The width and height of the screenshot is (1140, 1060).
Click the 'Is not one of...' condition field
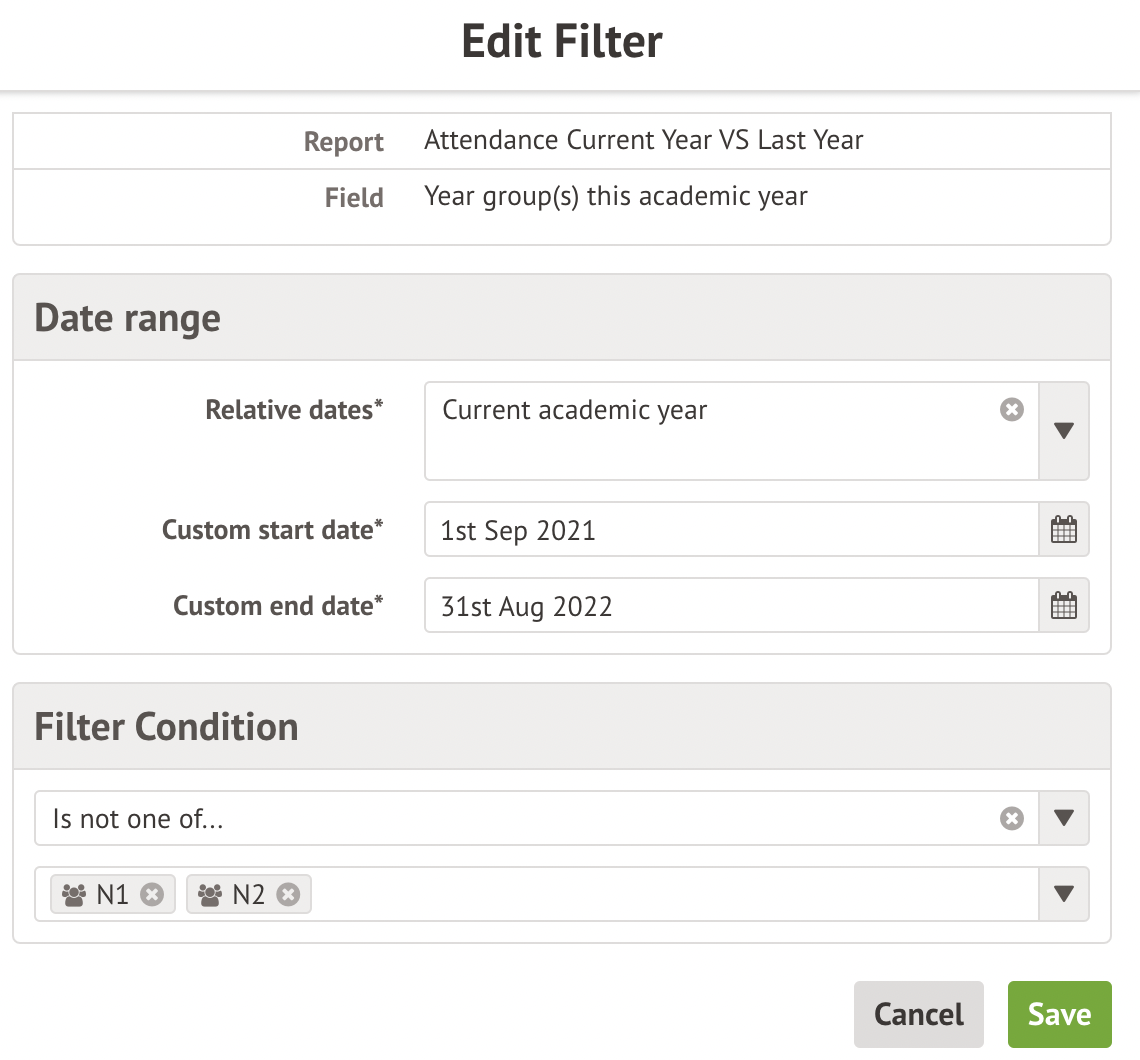(500, 818)
